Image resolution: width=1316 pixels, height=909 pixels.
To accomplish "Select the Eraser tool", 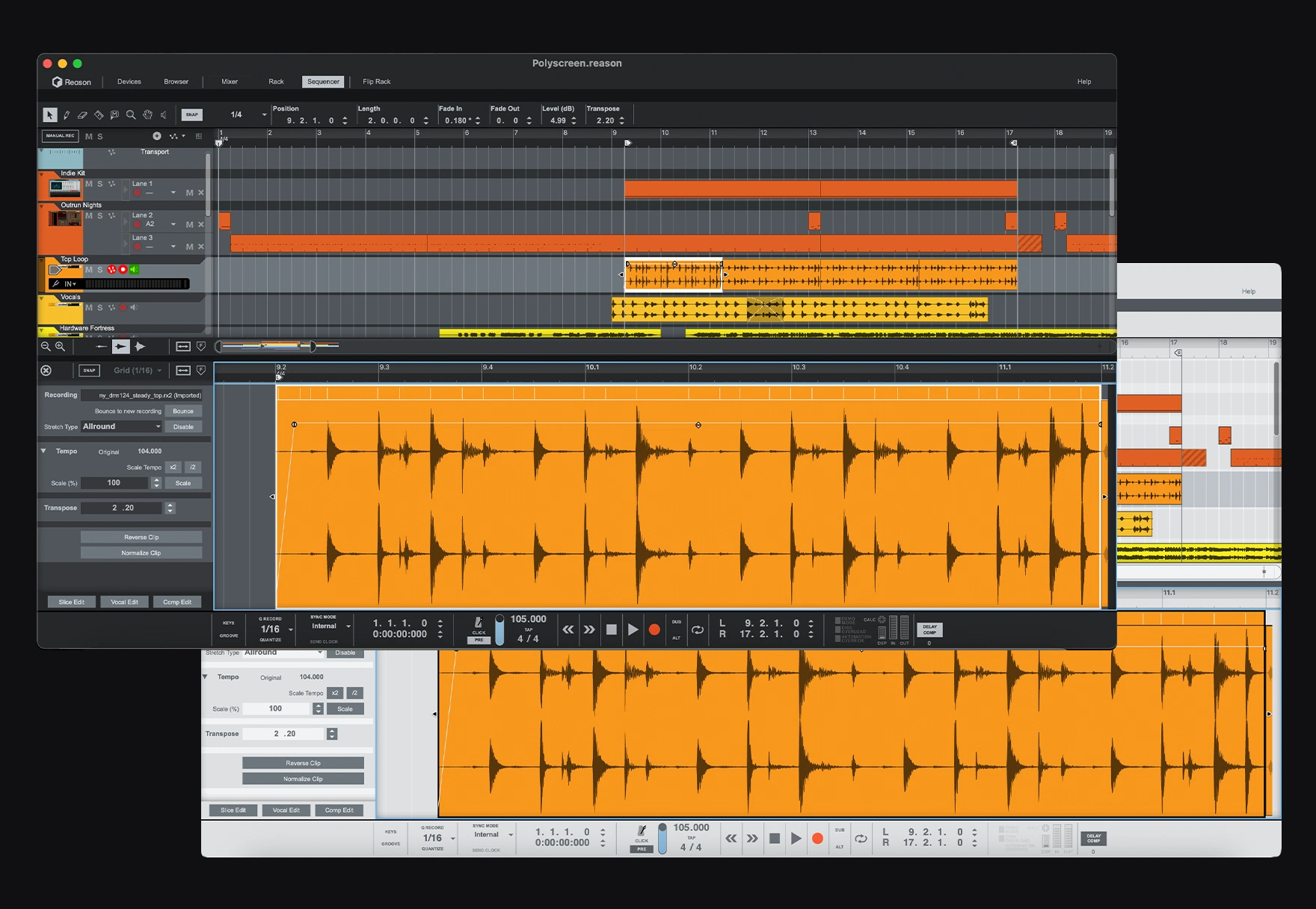I will click(82, 114).
